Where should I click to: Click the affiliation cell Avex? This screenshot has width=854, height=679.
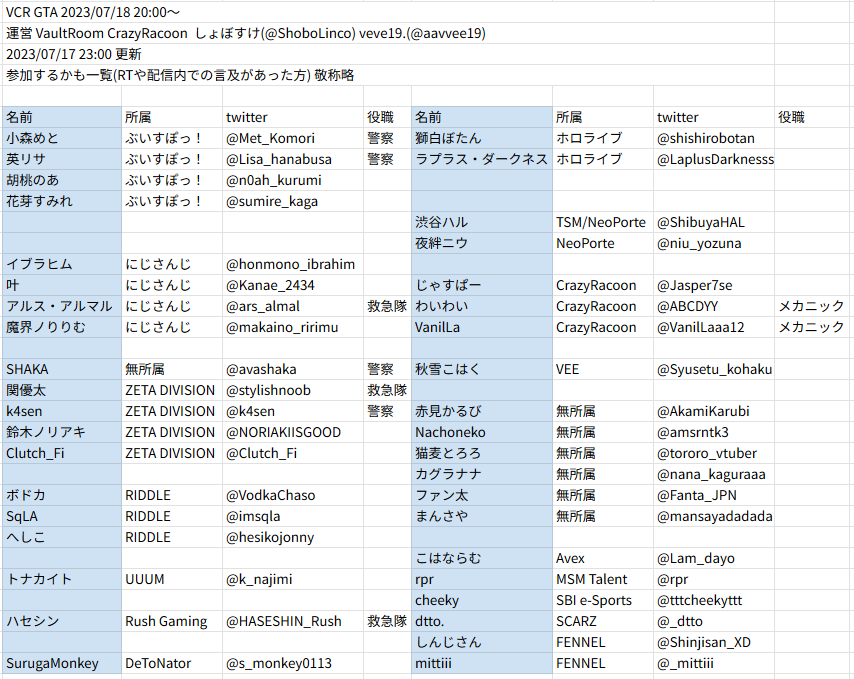pos(603,558)
